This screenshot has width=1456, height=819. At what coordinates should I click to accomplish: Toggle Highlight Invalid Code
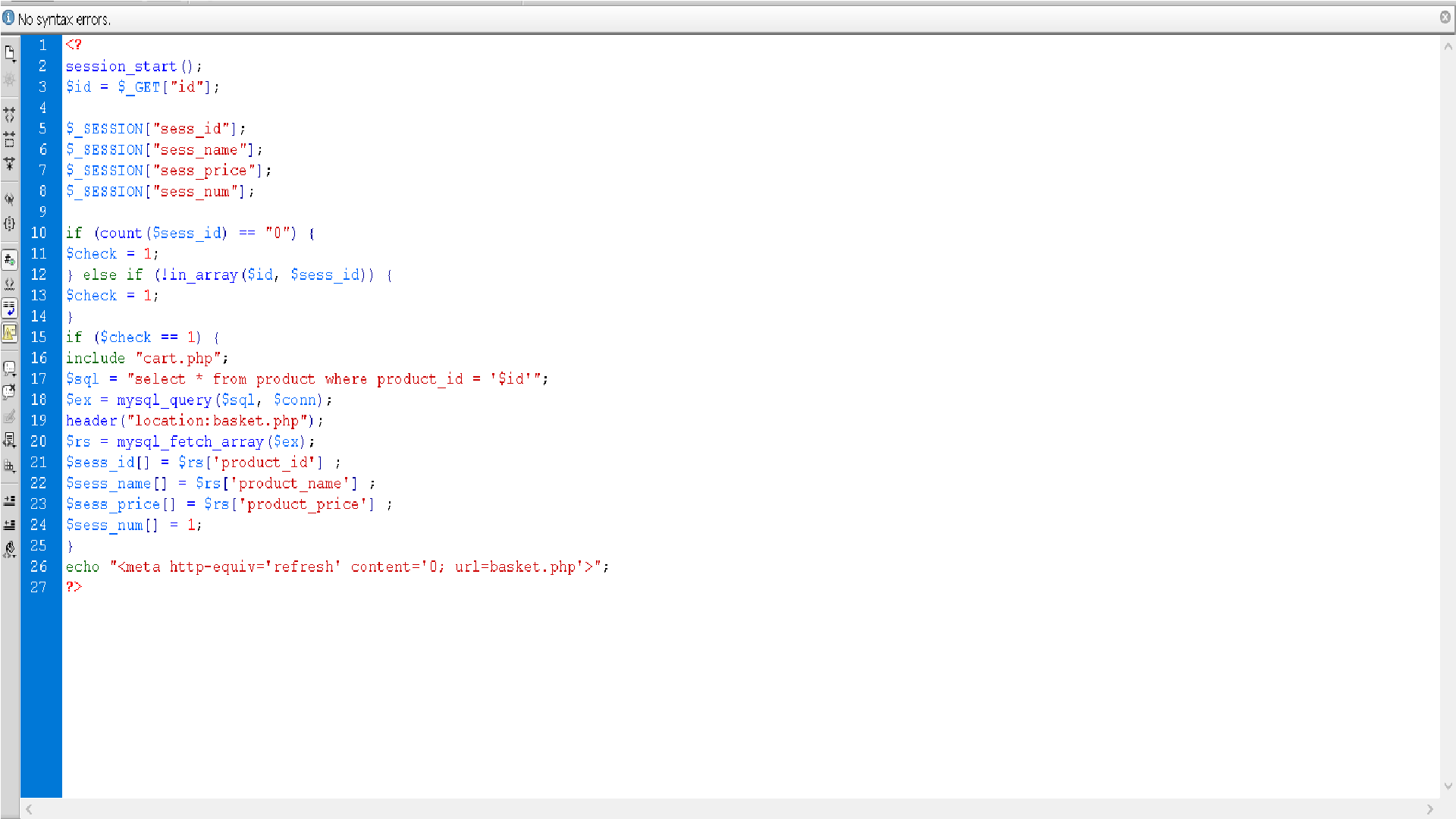tap(10, 284)
